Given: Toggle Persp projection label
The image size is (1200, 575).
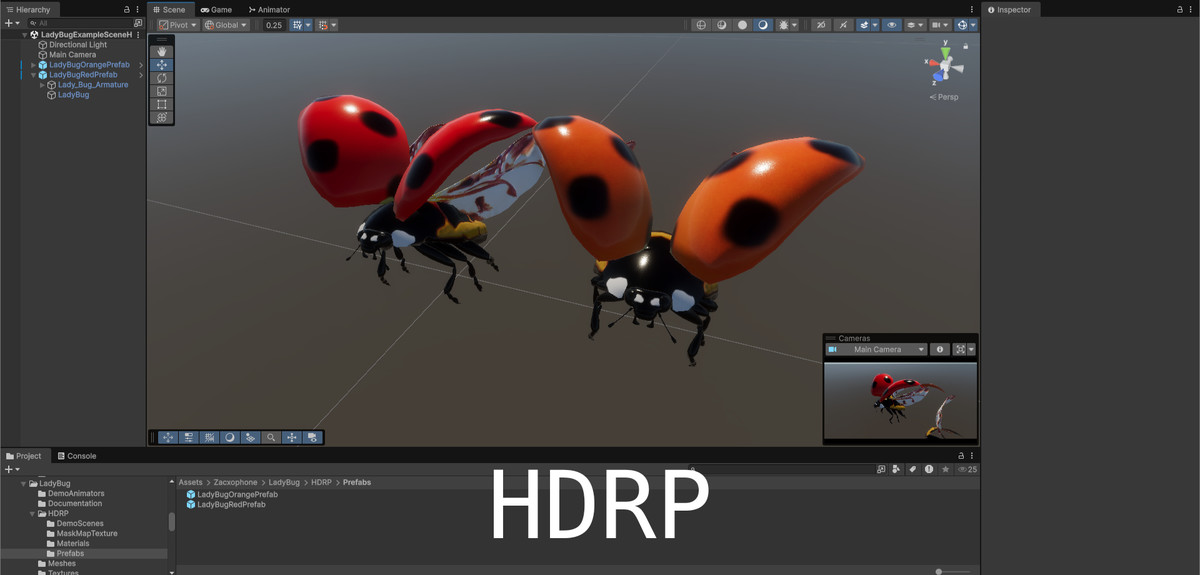Looking at the screenshot, I should pos(944,97).
